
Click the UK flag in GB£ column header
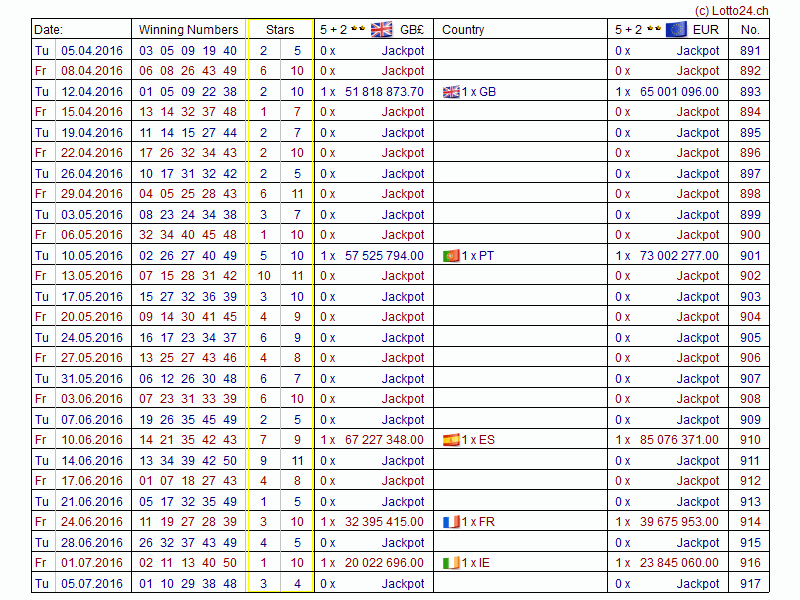(x=382, y=29)
